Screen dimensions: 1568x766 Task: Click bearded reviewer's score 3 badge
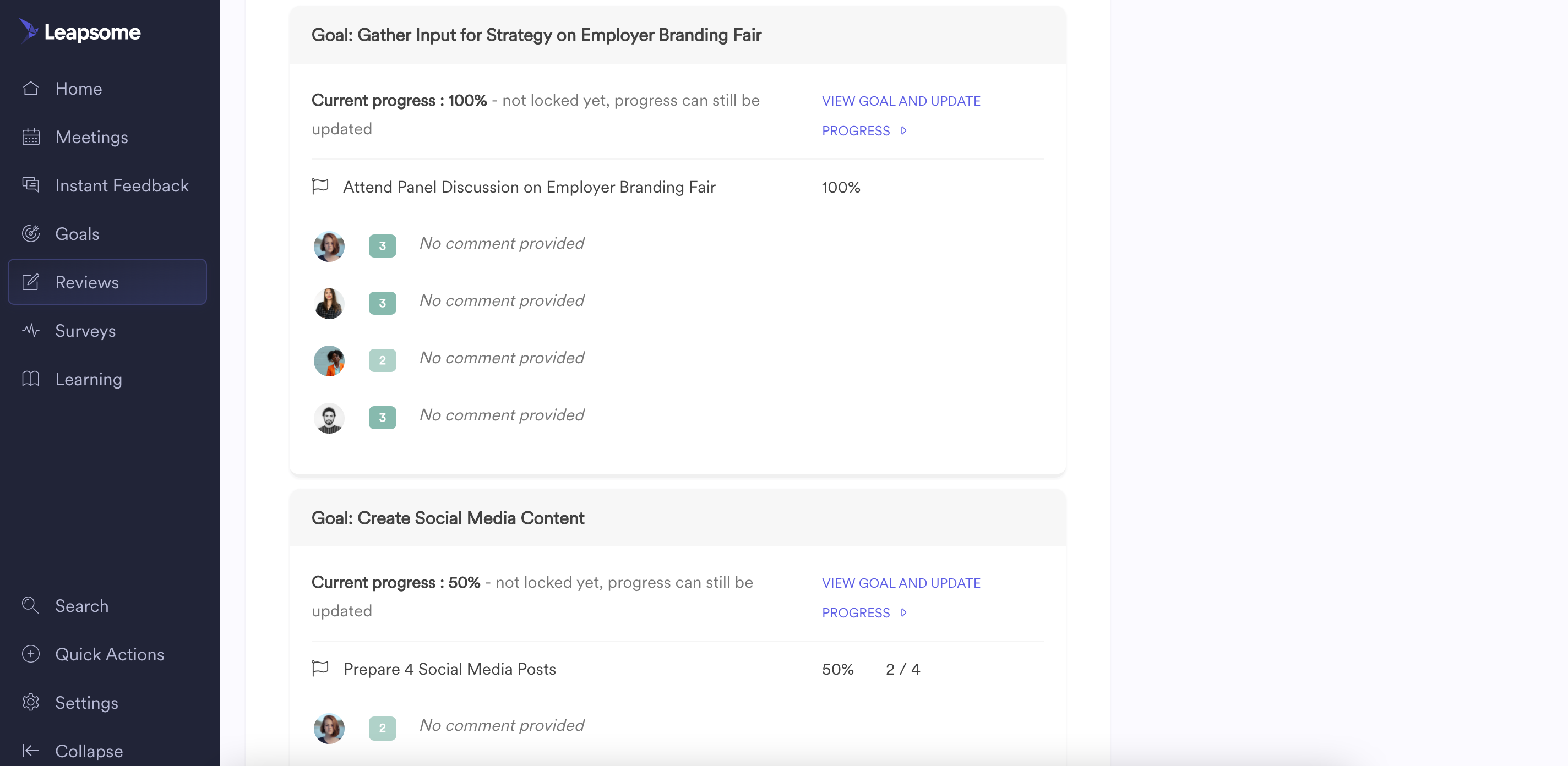[x=382, y=417]
